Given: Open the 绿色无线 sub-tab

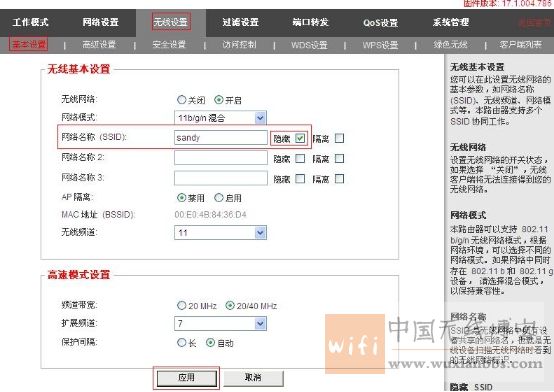Looking at the screenshot, I should [x=450, y=45].
